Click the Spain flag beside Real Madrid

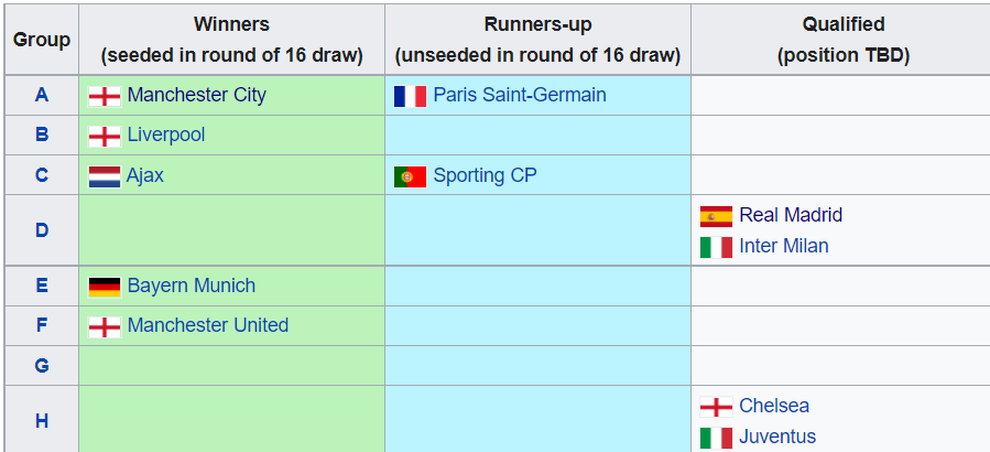point(716,216)
